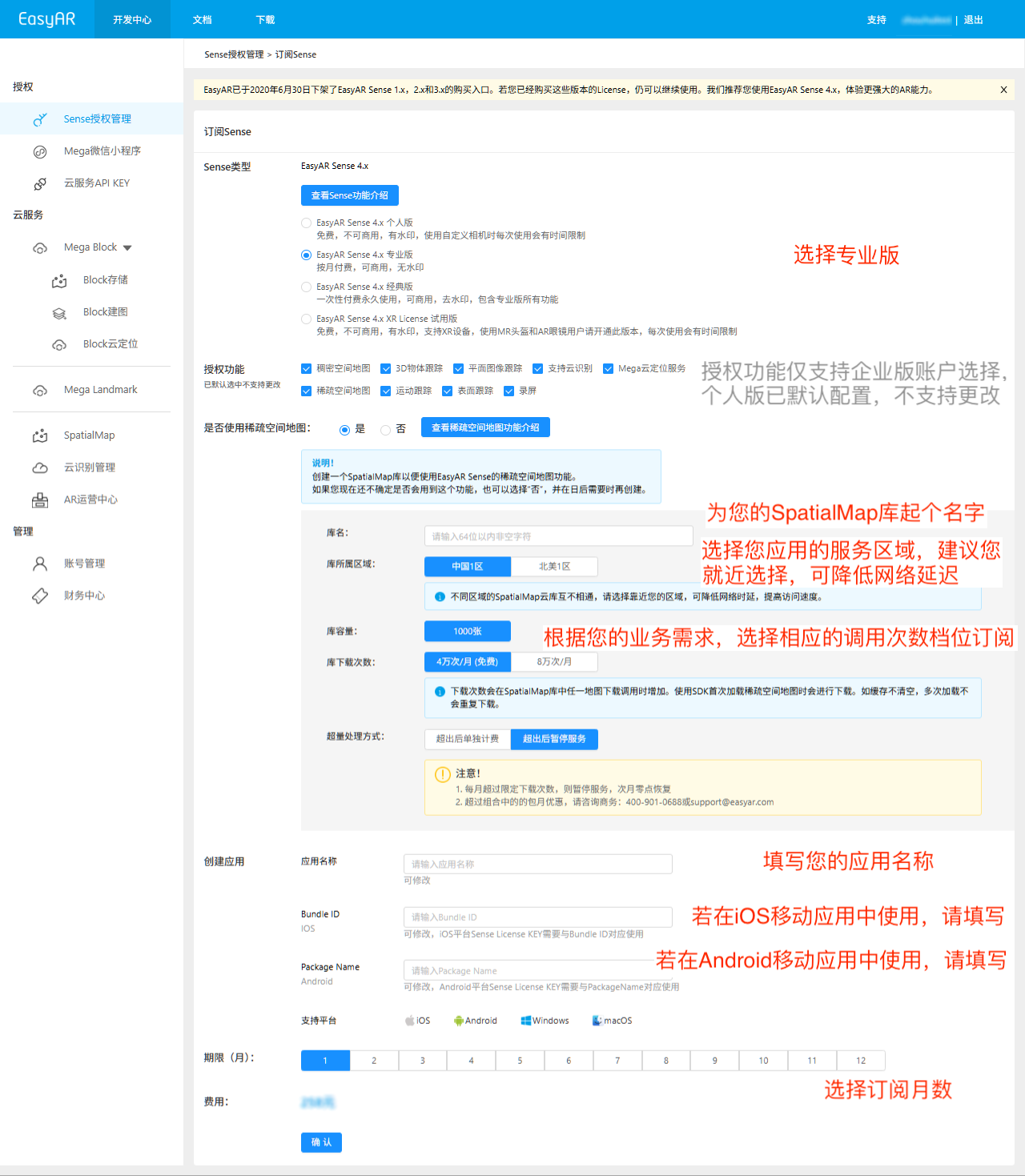Select Block存储 in the sidebar
Viewport: 1025px width, 1176px height.
tap(105, 279)
